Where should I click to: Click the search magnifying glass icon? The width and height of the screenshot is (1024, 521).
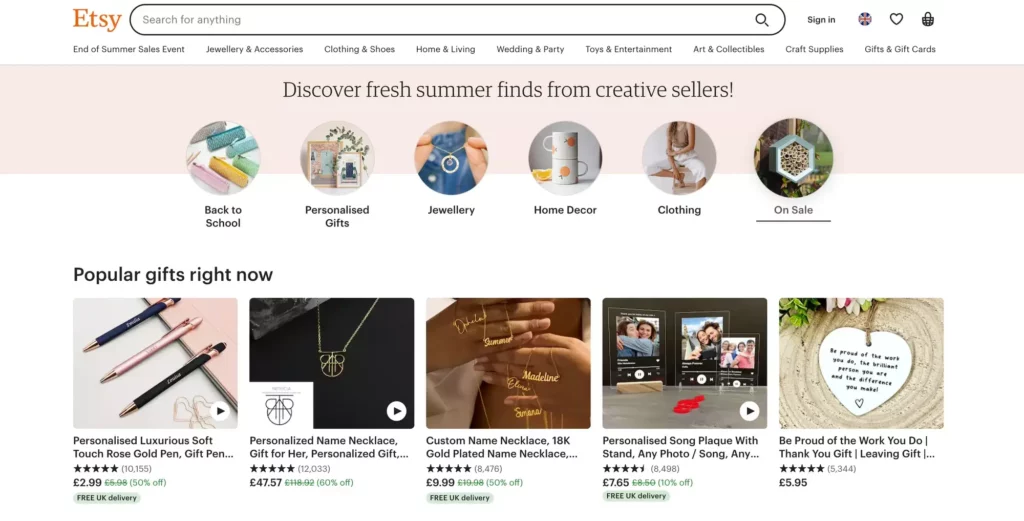tap(762, 20)
